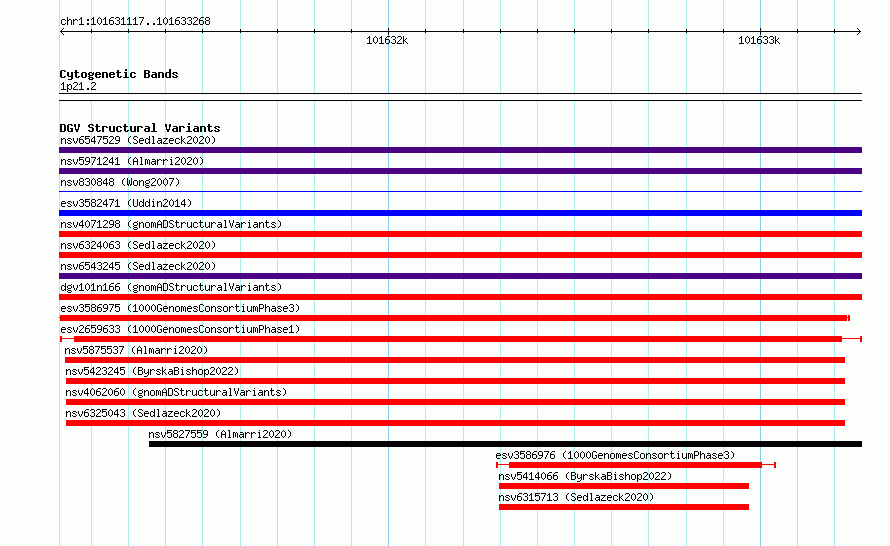Select the red bar under esv2659633
This screenshot has width=890, height=546.
460,339
